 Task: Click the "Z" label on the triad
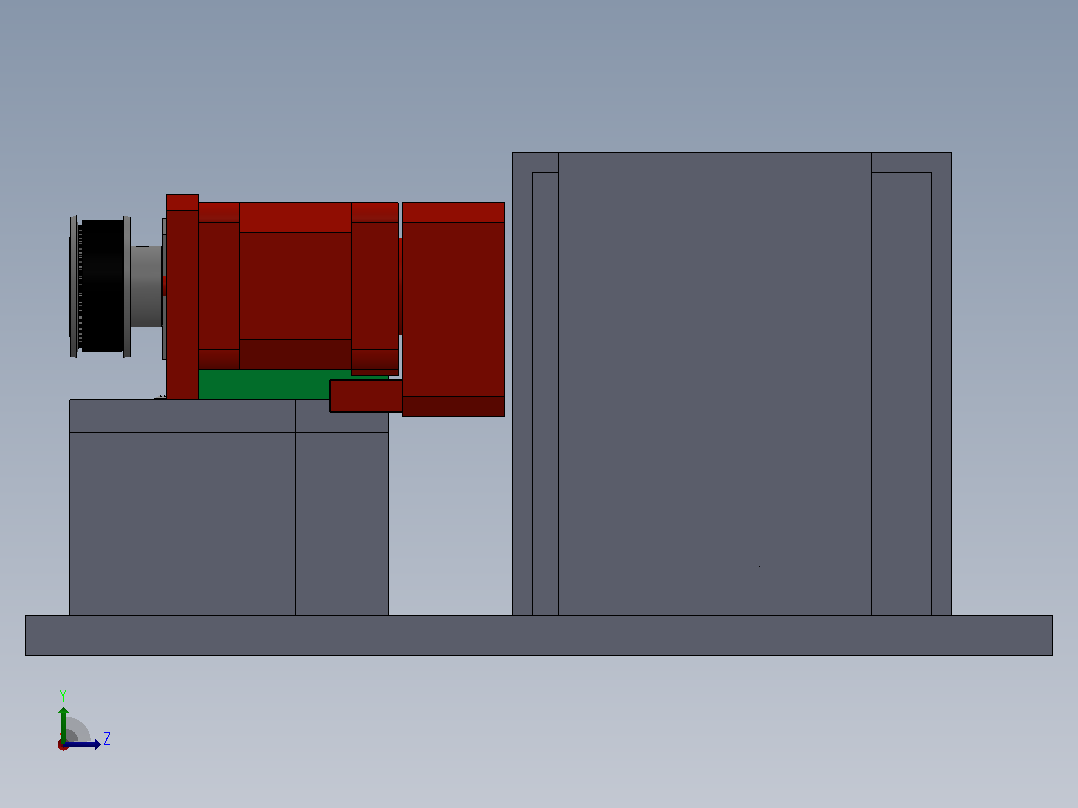(107, 739)
